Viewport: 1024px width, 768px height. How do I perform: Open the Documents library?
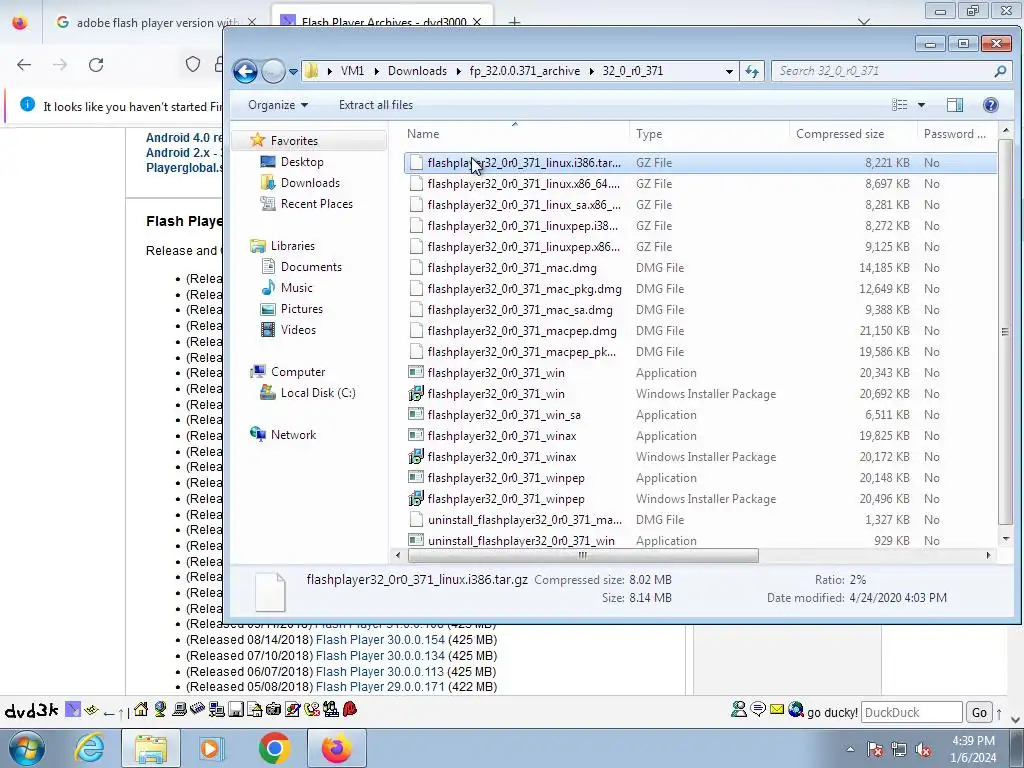click(311, 266)
